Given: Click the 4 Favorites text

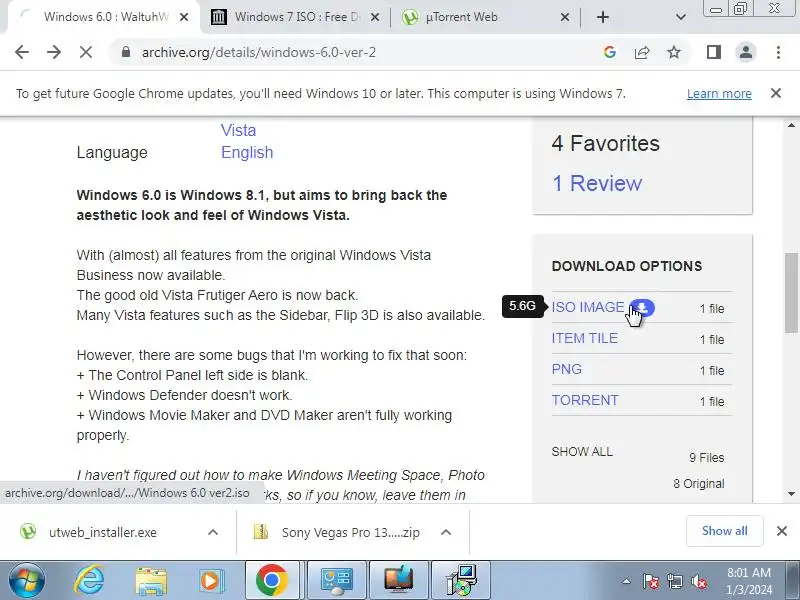Looking at the screenshot, I should point(606,143).
